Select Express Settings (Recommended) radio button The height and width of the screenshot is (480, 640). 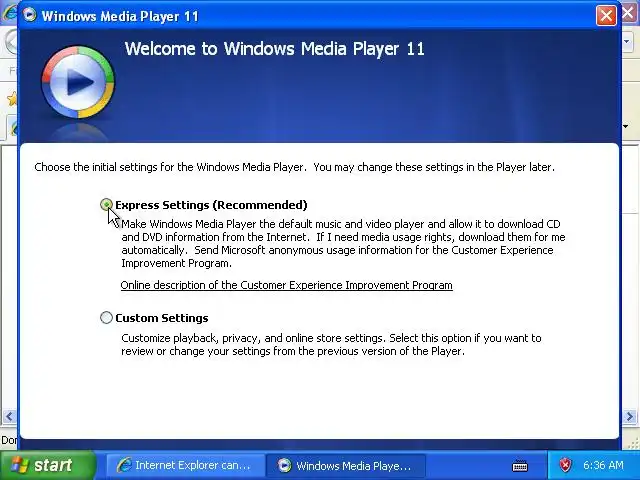[106, 204]
